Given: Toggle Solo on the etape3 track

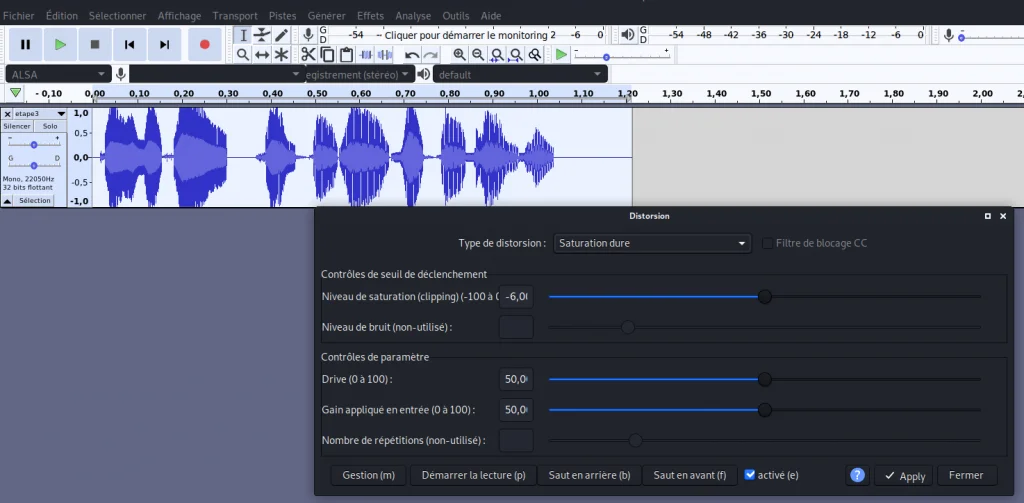Looking at the screenshot, I should (x=50, y=127).
